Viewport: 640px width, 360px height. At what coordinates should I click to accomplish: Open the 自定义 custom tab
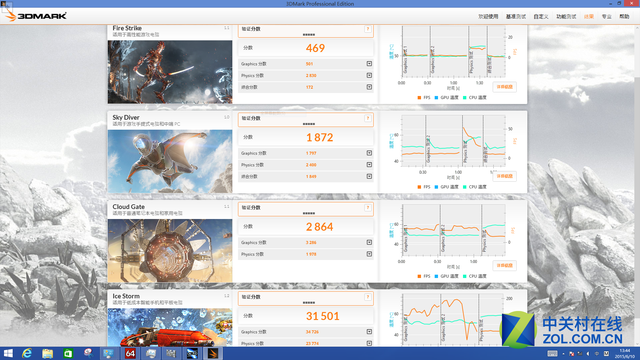541,17
